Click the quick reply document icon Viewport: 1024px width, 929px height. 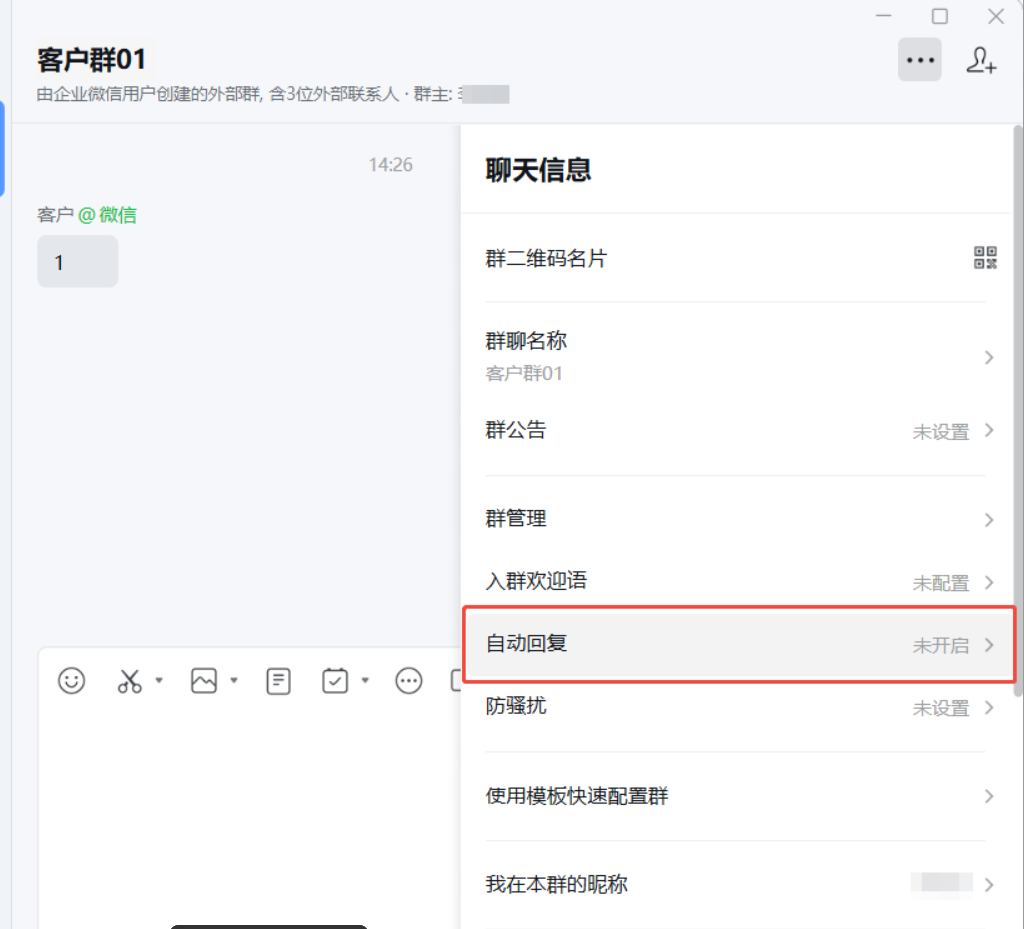click(278, 681)
